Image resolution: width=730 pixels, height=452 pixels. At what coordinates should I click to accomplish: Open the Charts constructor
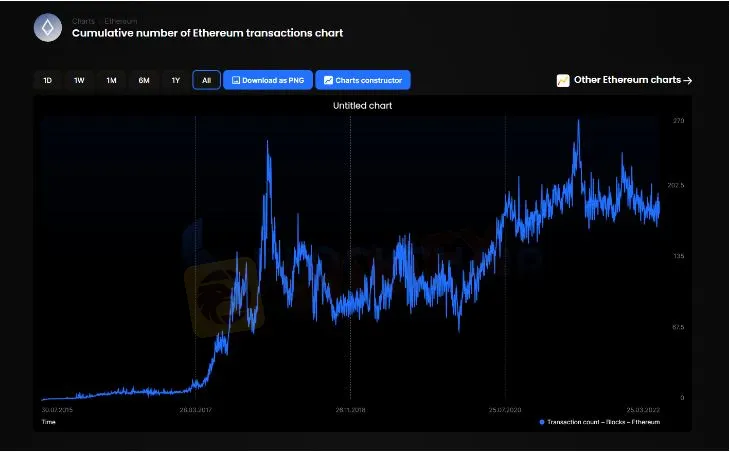pyautogui.click(x=363, y=80)
